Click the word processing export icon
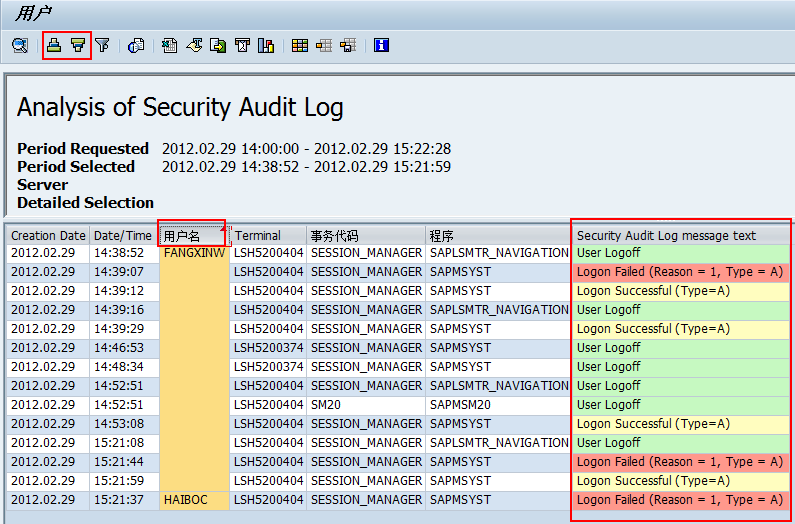 (194, 45)
